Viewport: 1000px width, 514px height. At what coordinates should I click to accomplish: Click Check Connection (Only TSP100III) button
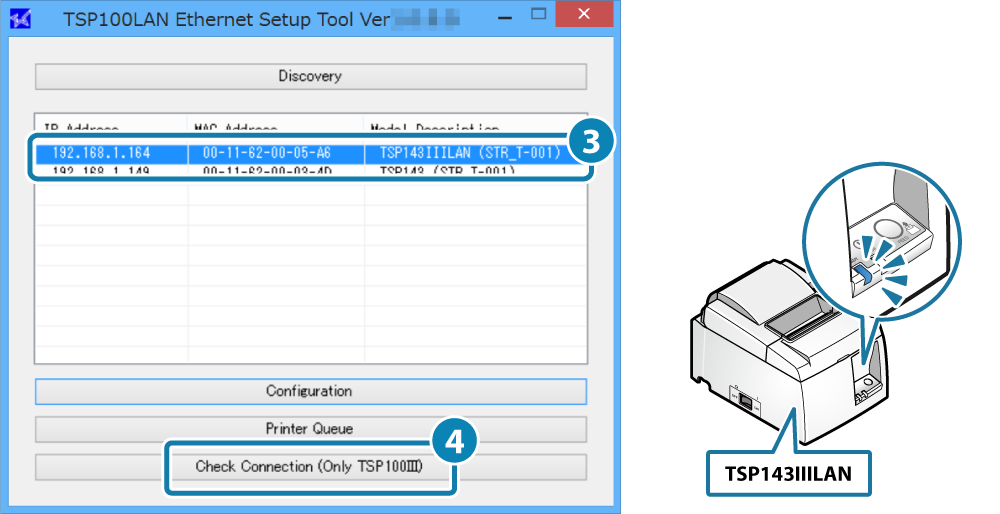[x=311, y=467]
